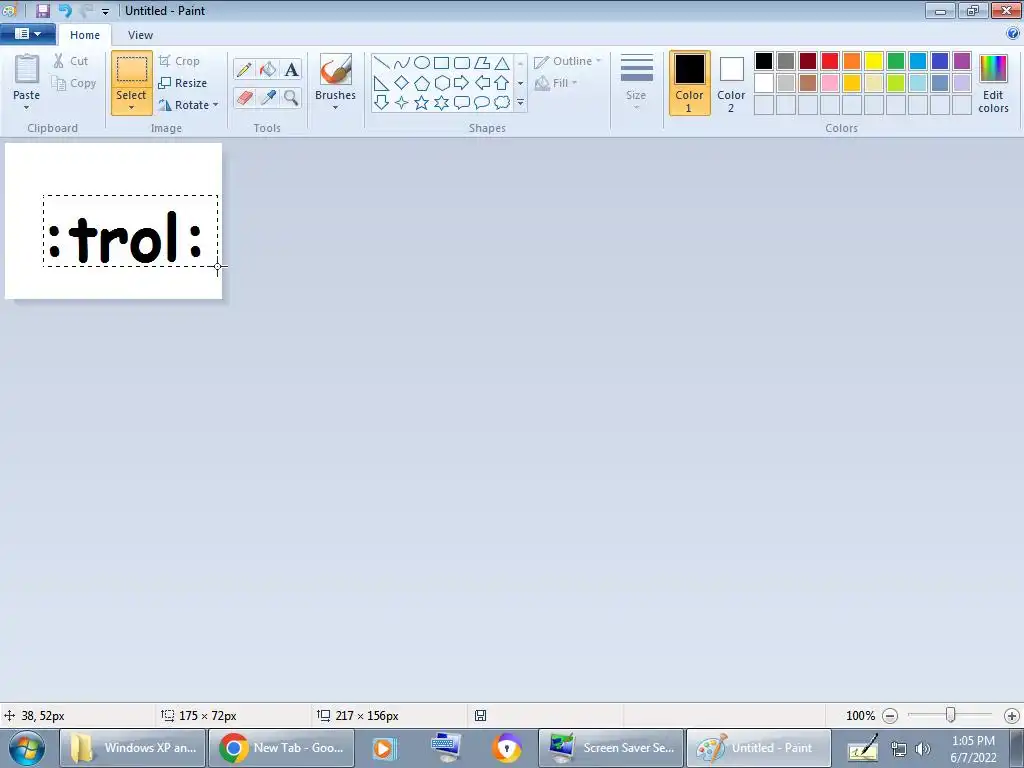Choose the Oval callout shape
This screenshot has width=1024, height=768.
click(482, 103)
